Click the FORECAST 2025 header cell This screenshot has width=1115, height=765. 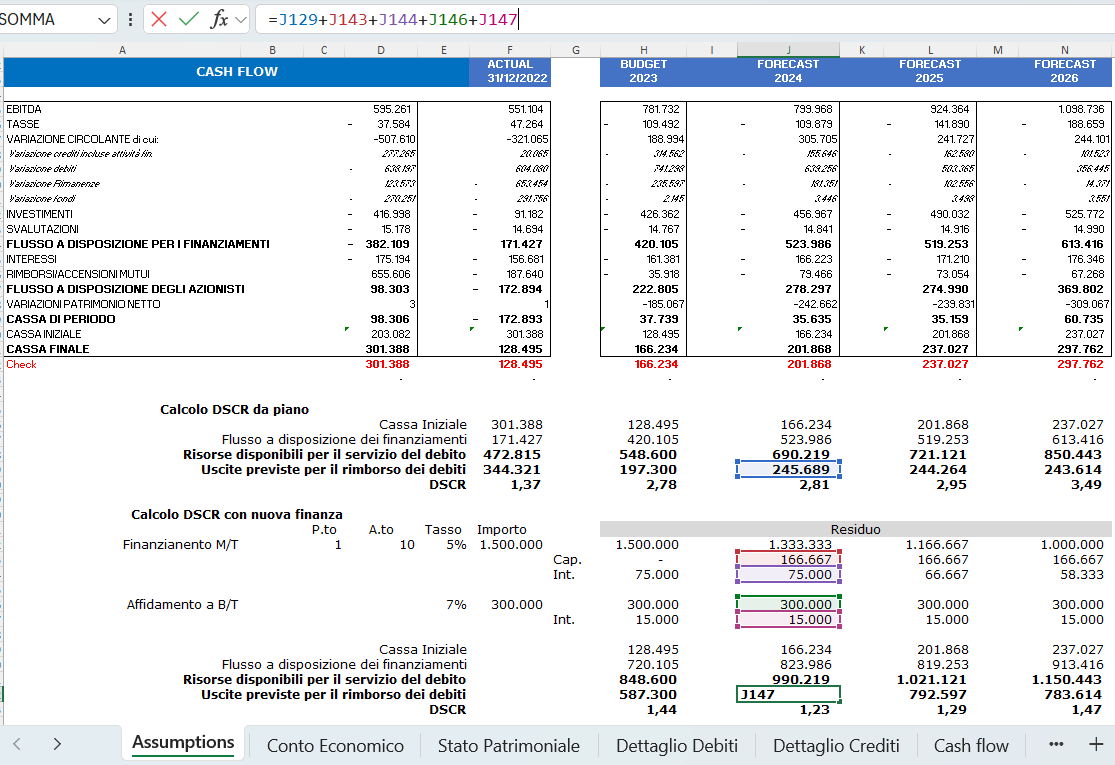(x=929, y=71)
